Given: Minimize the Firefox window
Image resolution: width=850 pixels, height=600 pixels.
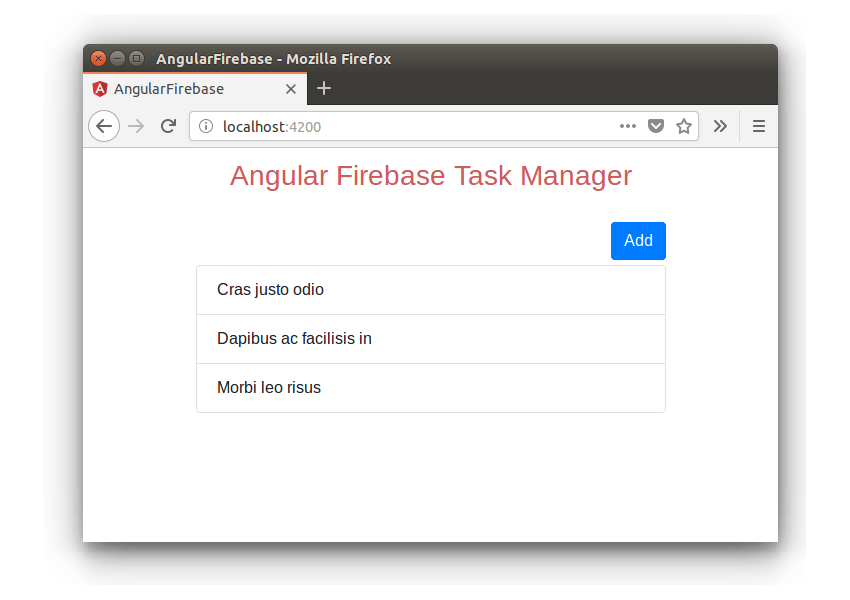Looking at the screenshot, I should [117, 58].
